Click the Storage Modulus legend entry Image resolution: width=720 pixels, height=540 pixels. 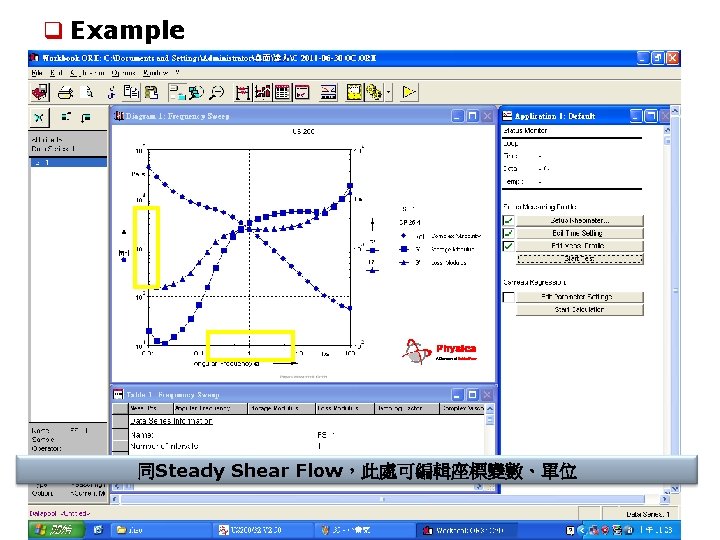(436, 249)
